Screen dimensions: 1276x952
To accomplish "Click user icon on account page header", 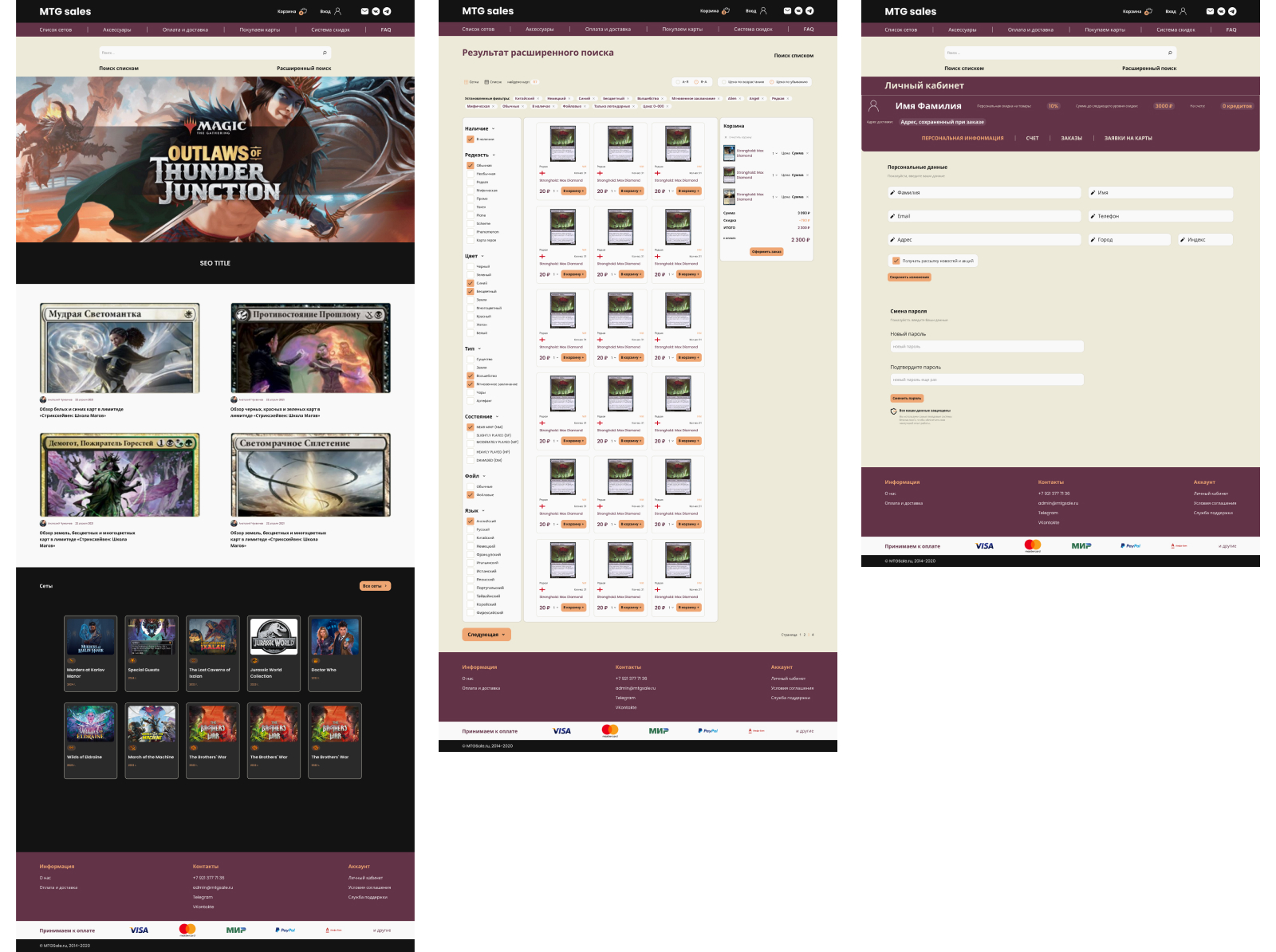I will click(x=1183, y=11).
